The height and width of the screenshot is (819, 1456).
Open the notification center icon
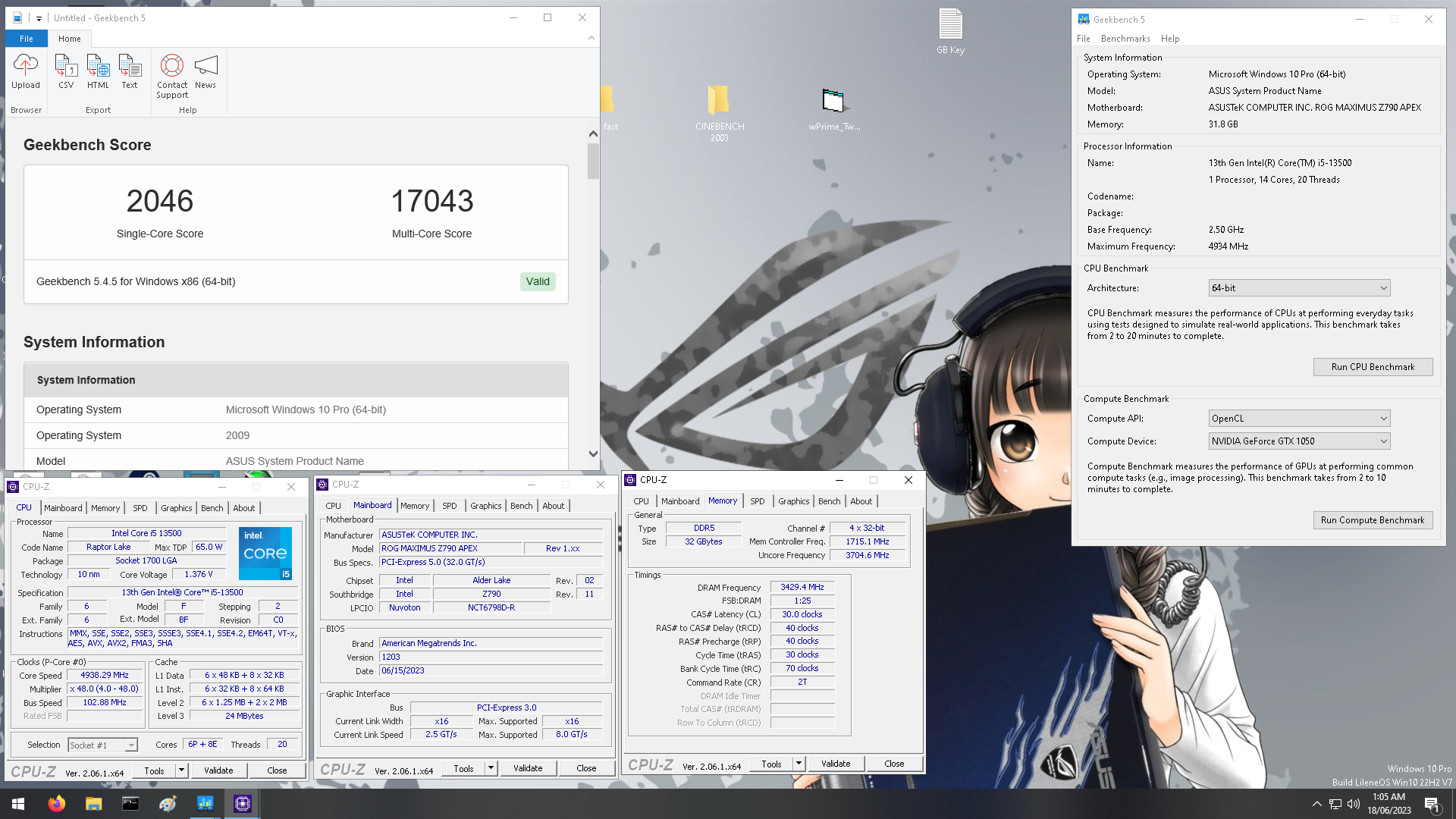pyautogui.click(x=1432, y=804)
